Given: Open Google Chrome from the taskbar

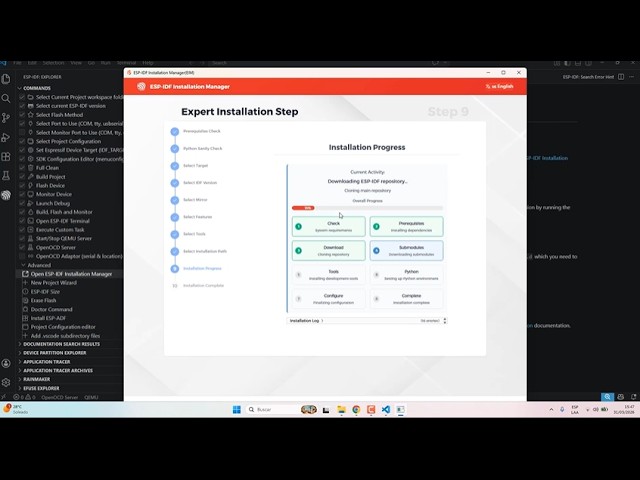Looking at the screenshot, I should pyautogui.click(x=356, y=409).
